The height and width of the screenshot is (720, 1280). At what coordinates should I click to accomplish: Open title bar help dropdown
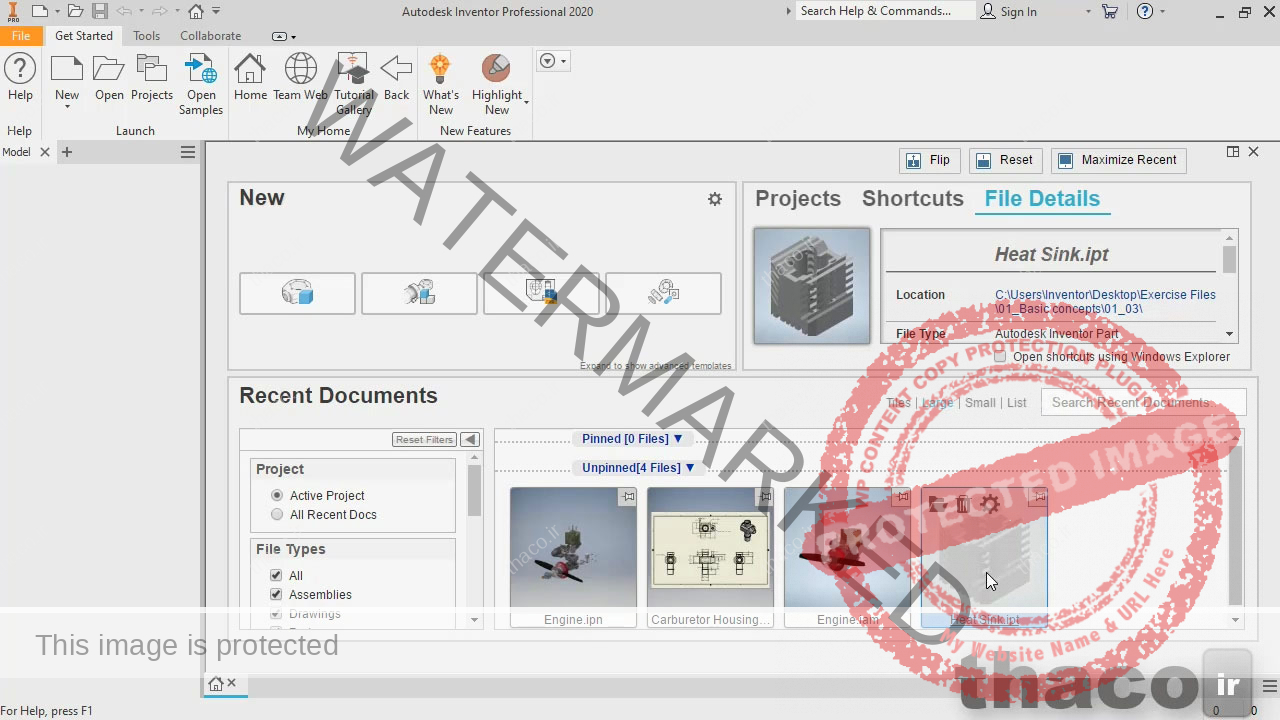pos(1162,12)
